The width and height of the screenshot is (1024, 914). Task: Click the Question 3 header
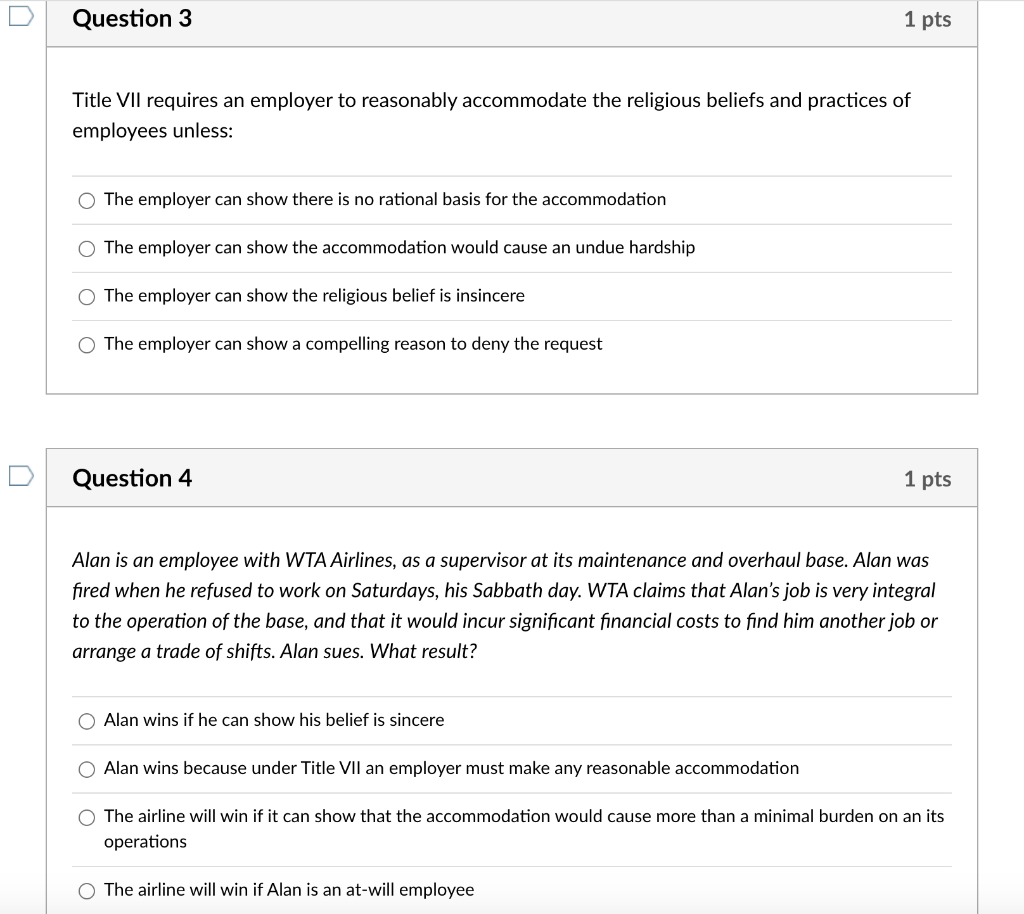pos(132,18)
